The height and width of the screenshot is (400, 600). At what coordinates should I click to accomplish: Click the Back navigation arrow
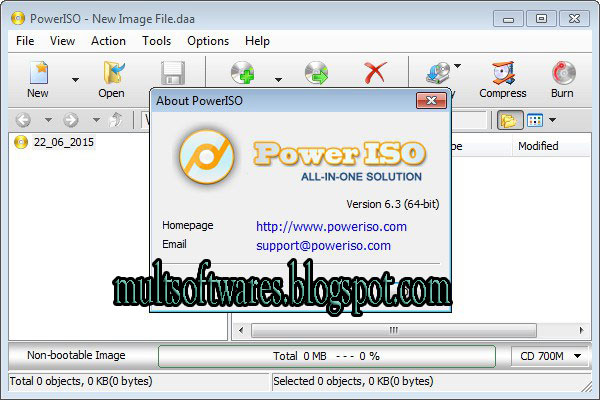[23, 120]
